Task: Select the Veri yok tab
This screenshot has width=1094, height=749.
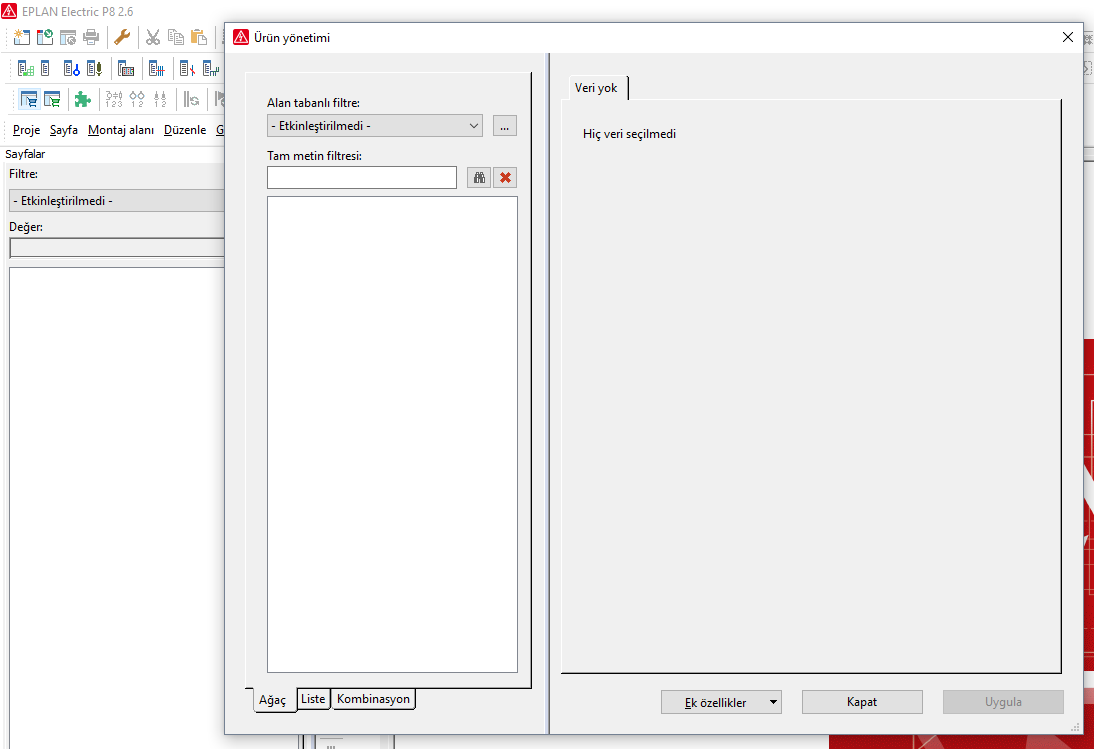Action: click(597, 88)
